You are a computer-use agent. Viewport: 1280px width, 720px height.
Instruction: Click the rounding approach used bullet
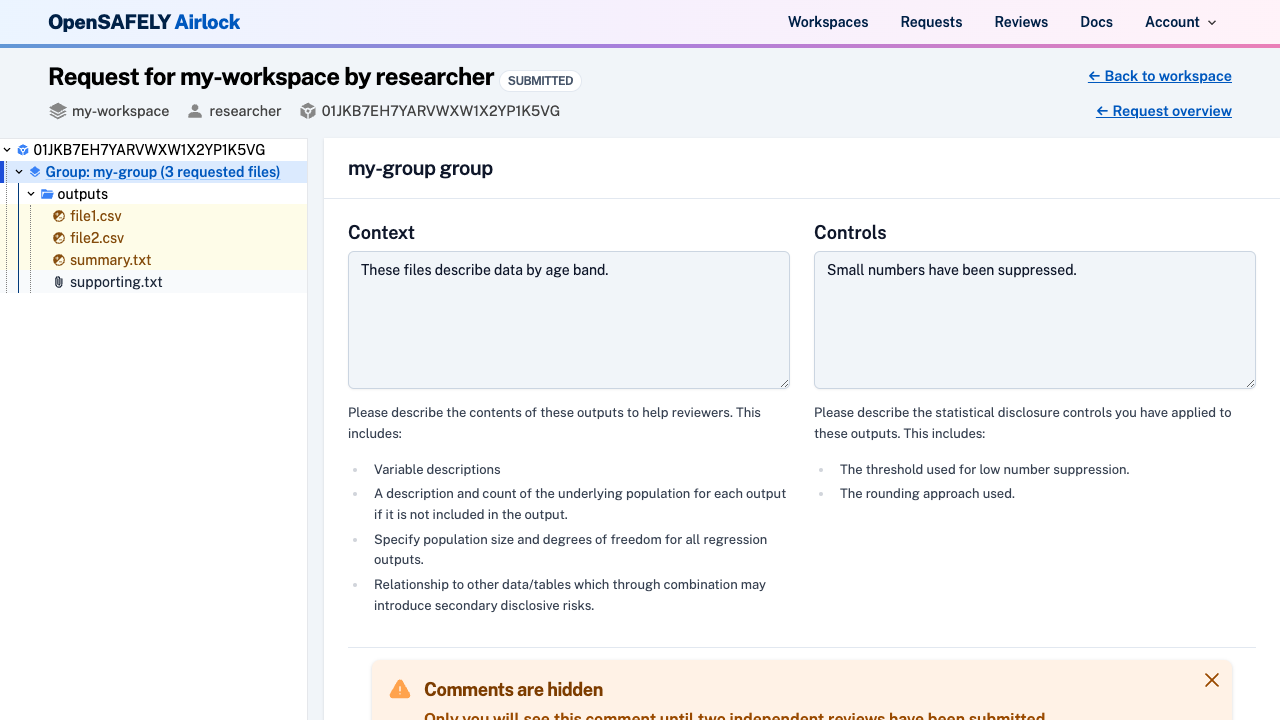pyautogui.click(x=927, y=493)
